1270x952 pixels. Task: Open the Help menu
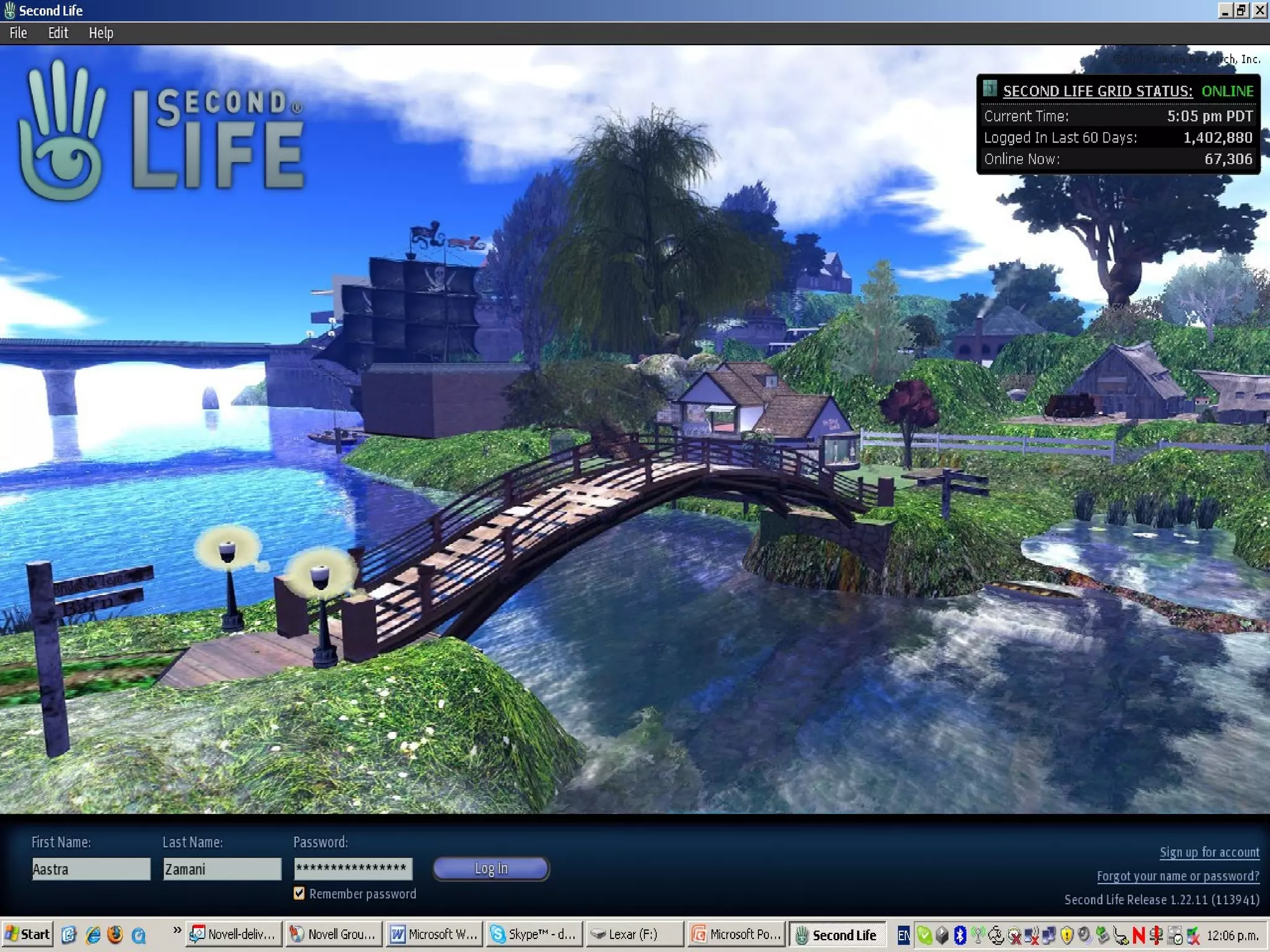pyautogui.click(x=100, y=33)
